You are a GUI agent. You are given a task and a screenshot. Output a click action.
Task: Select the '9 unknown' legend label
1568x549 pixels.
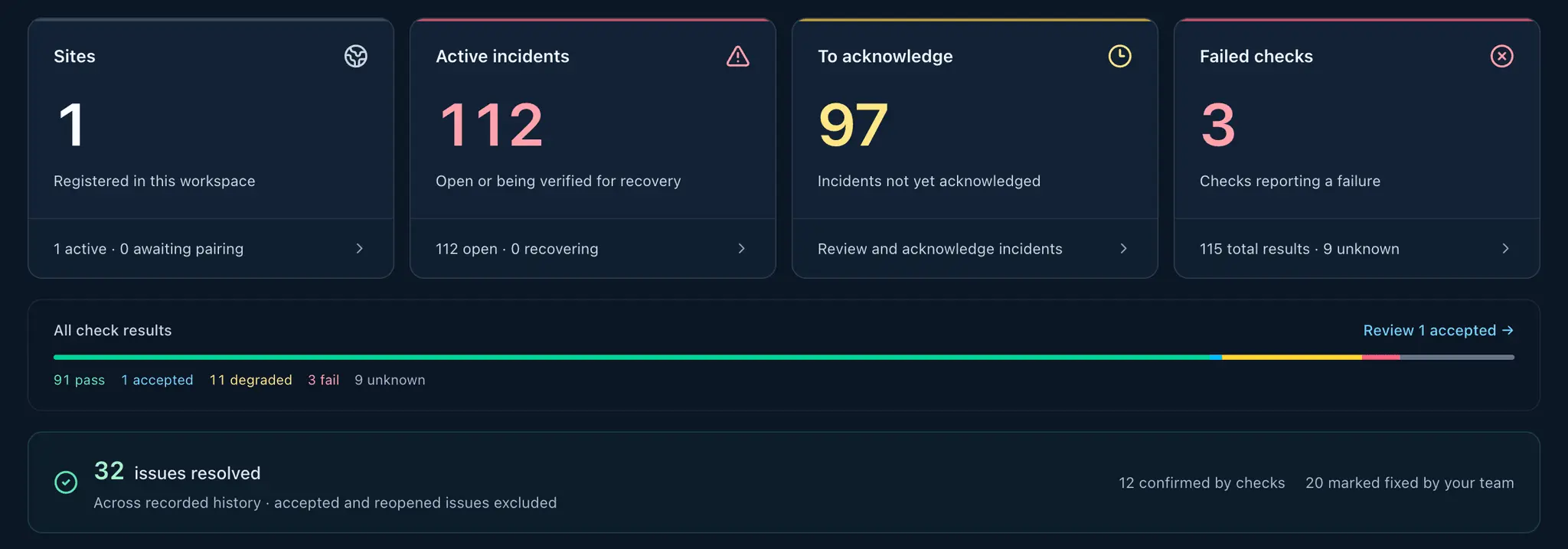(390, 380)
